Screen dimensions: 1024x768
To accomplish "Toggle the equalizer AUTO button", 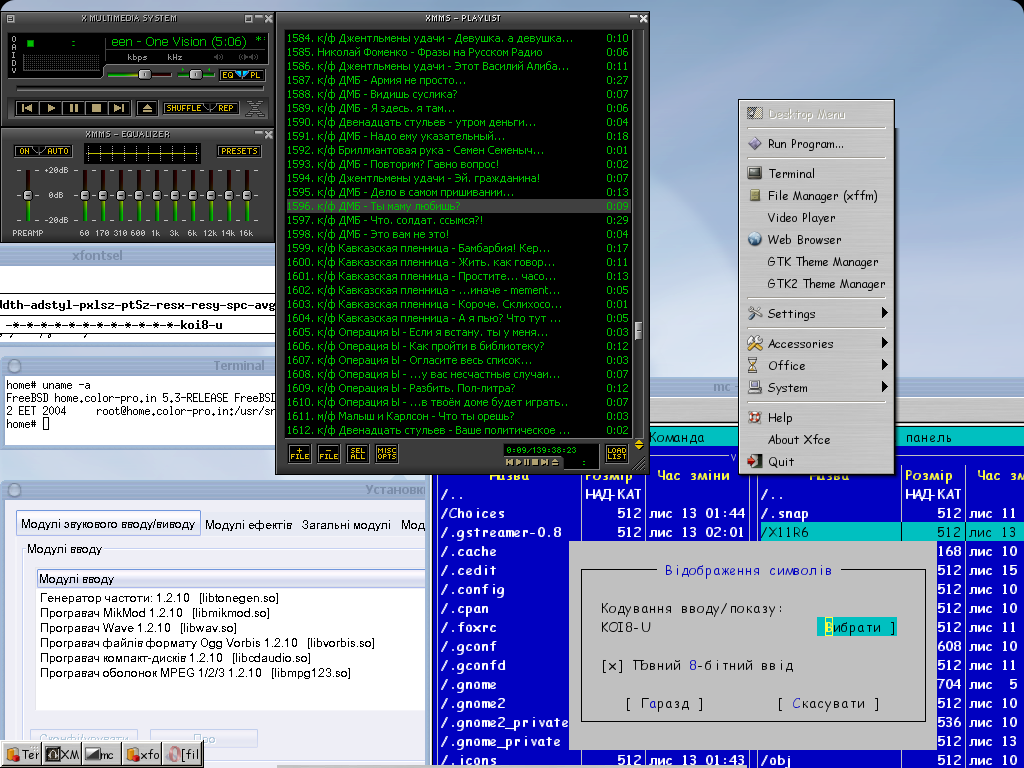I will [x=57, y=151].
